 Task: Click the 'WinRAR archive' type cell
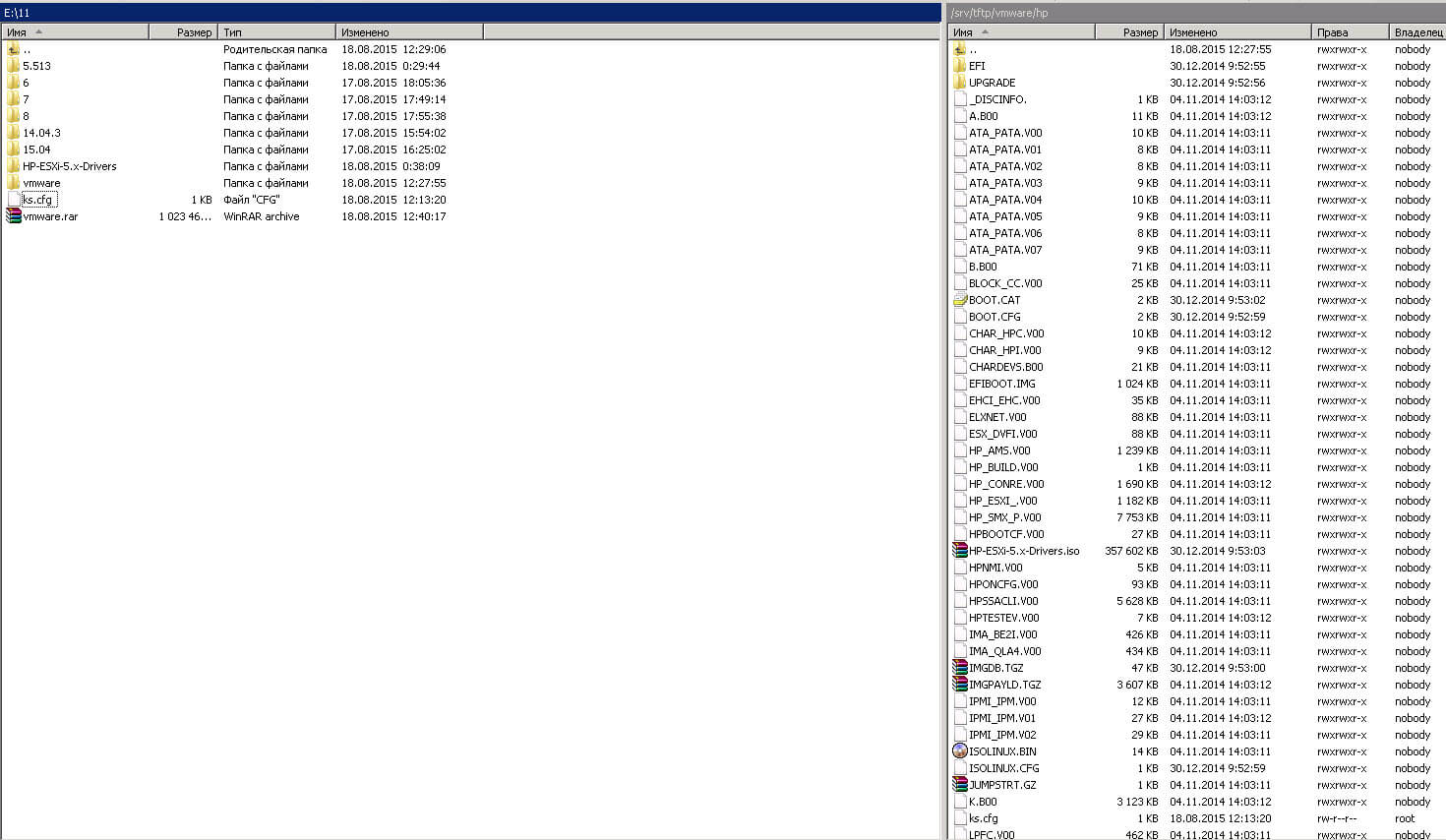point(262,216)
